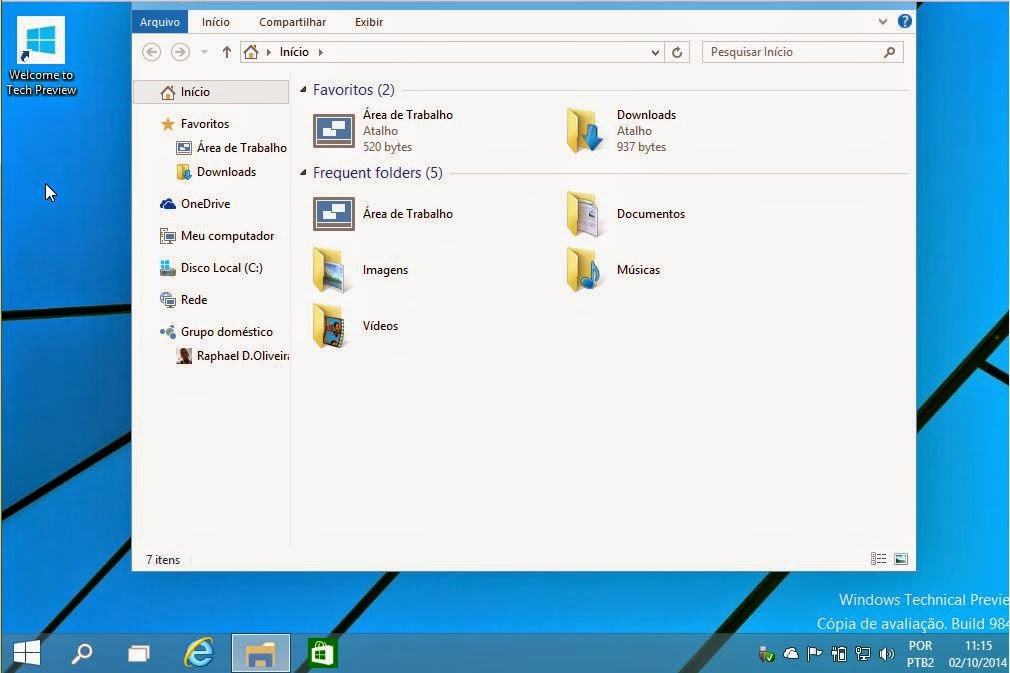This screenshot has height=673, width=1010.
Task: Switch to the Início ribbon tab
Action: click(x=215, y=22)
